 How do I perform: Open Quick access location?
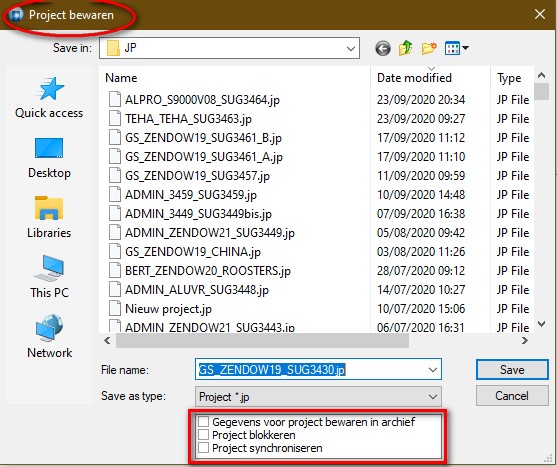click(49, 98)
